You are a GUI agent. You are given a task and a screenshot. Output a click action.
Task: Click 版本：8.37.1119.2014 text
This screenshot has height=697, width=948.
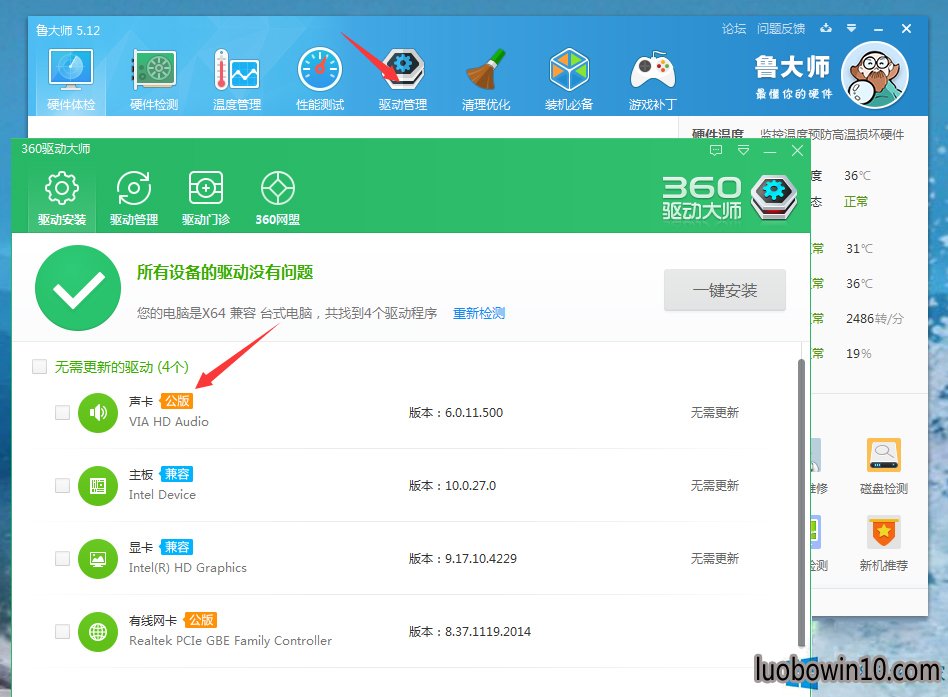(x=470, y=632)
